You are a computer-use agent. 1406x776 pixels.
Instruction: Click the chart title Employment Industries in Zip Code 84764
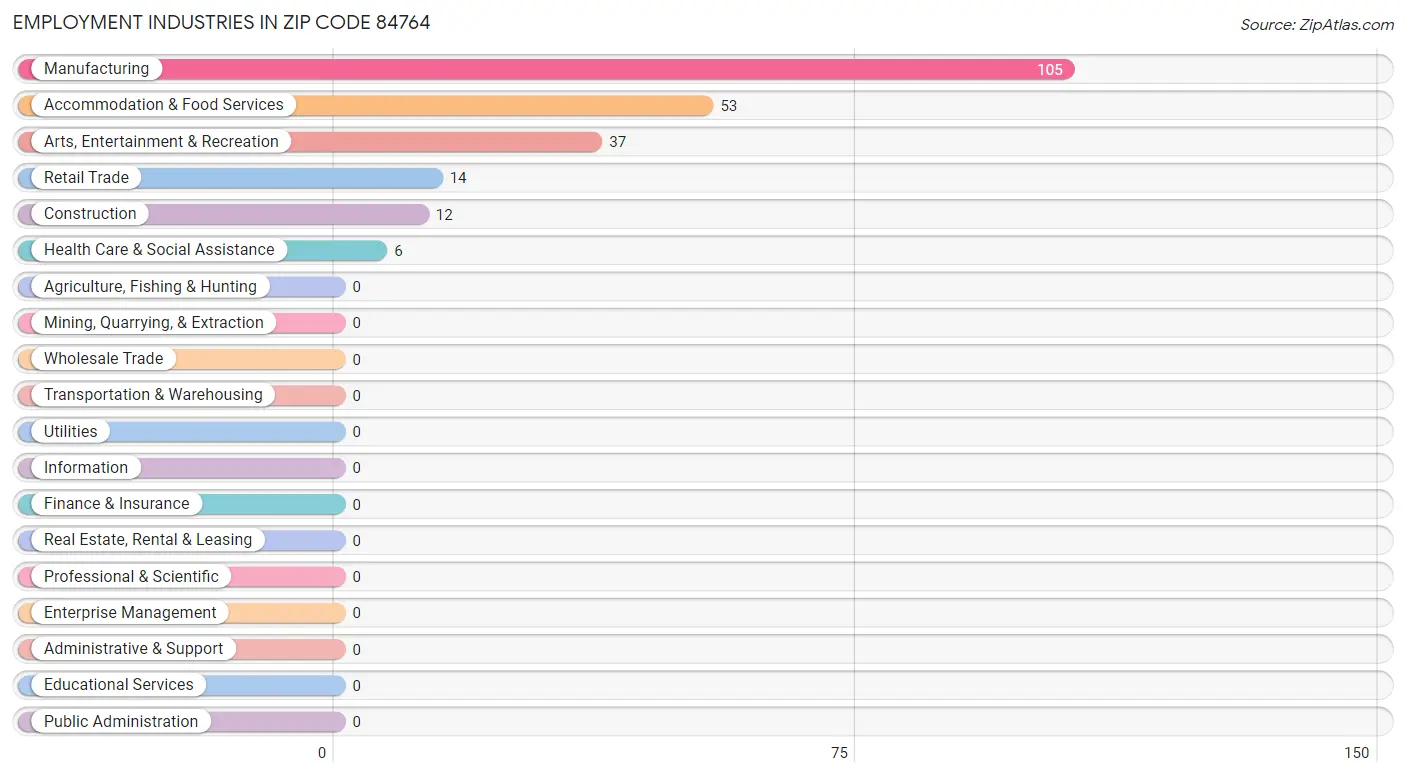(x=222, y=22)
